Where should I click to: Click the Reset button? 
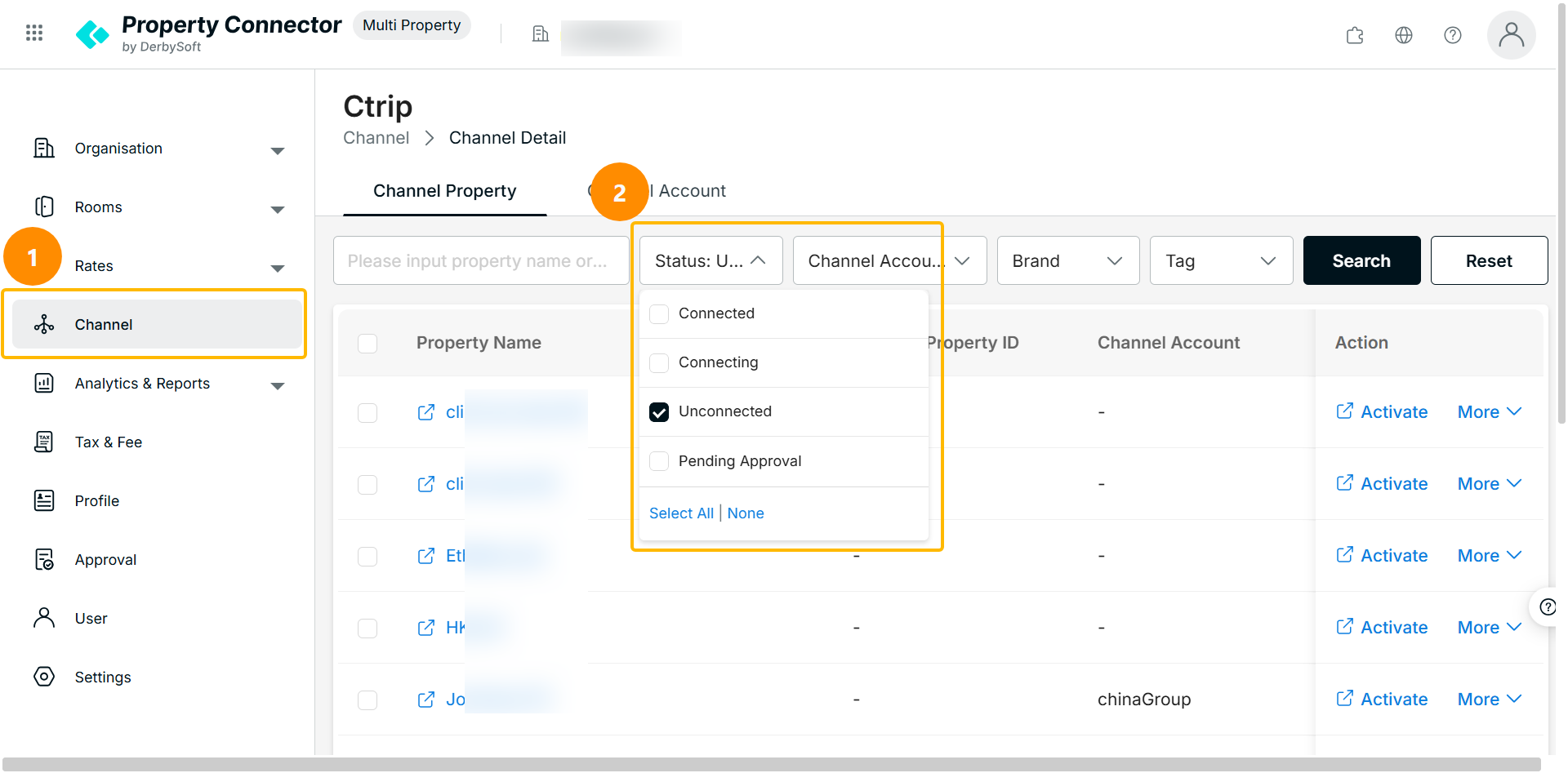point(1489,260)
